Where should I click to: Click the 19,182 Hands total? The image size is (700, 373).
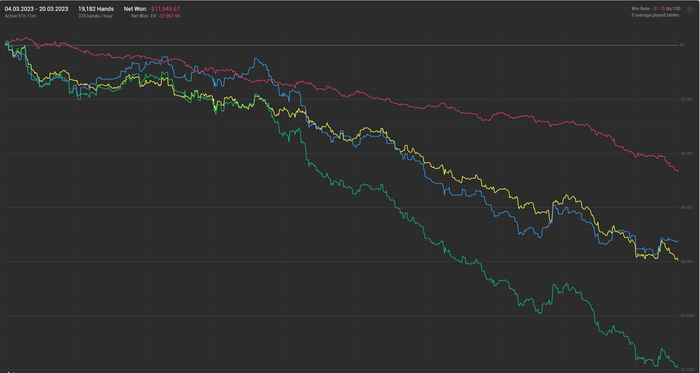coord(96,8)
